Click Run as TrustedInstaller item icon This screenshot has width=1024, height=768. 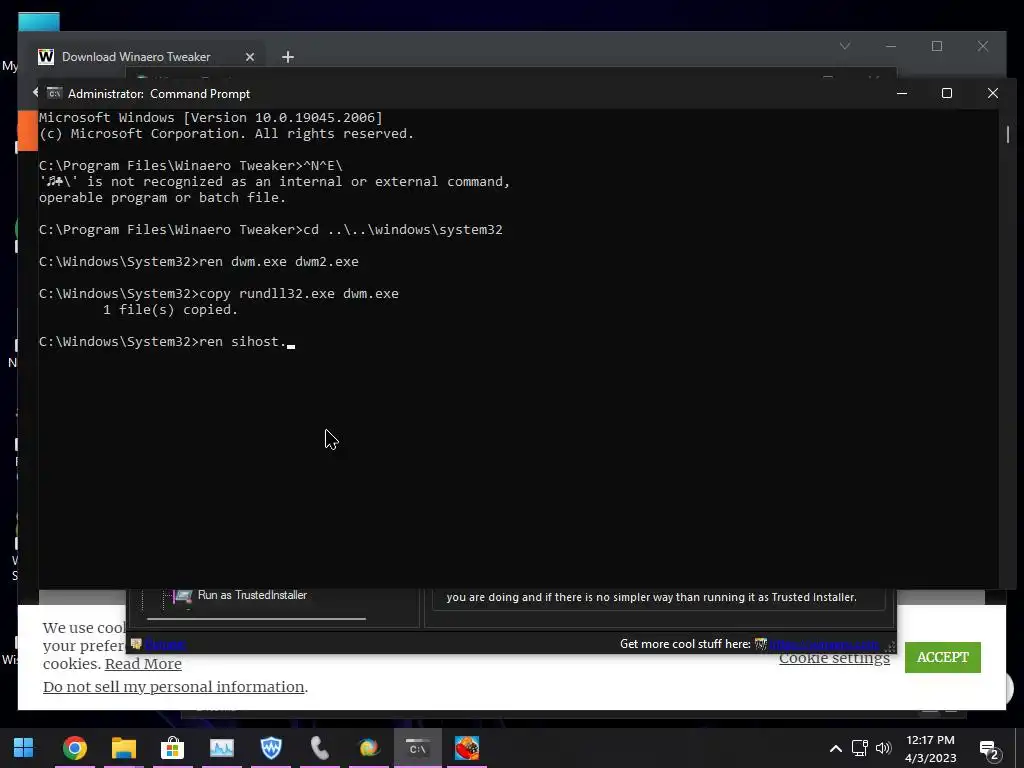pos(183,596)
